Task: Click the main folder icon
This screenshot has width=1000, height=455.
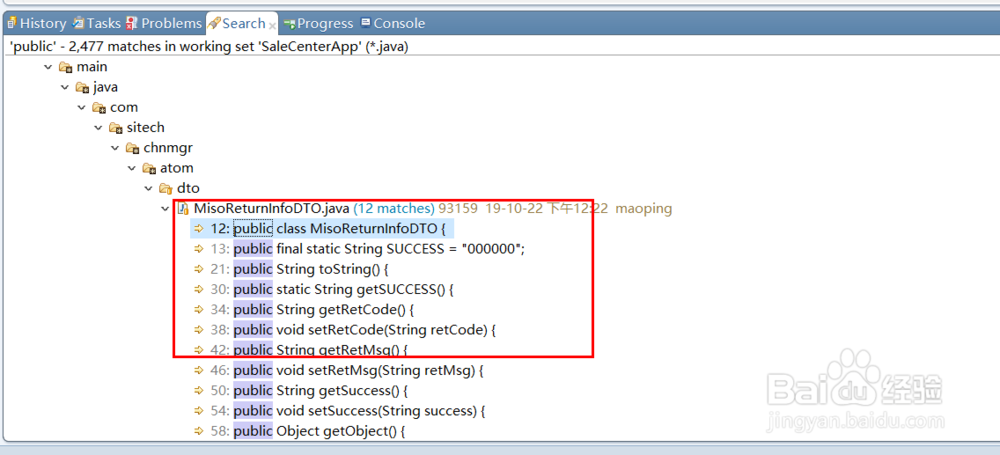Action: (x=65, y=67)
